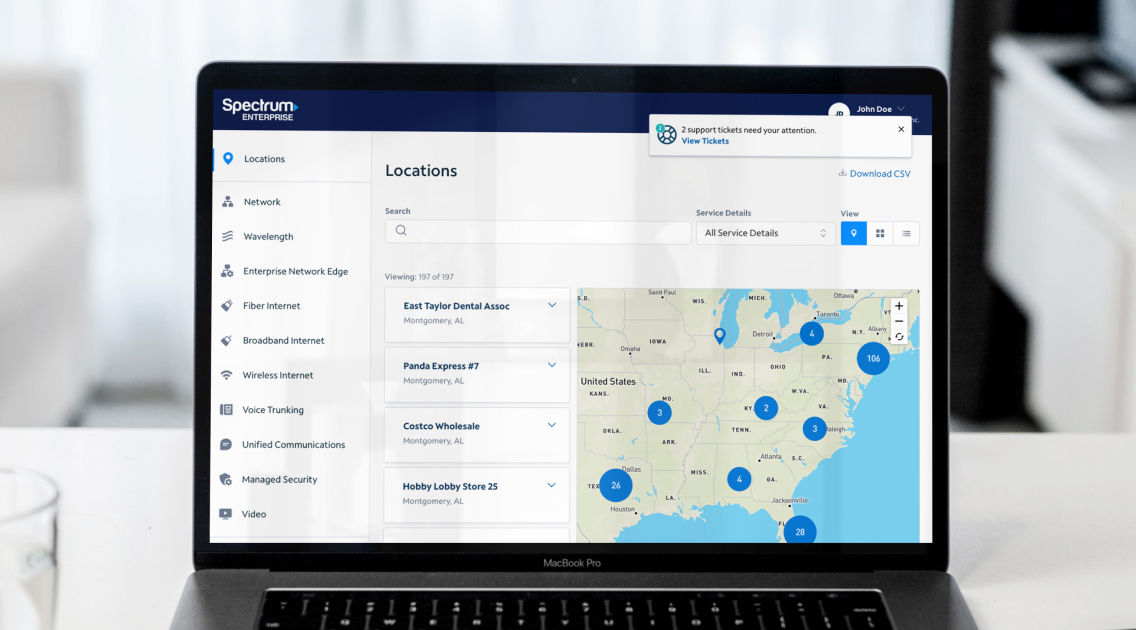The width and height of the screenshot is (1136, 630).
Task: Zoom out on the map
Action: tap(899, 321)
